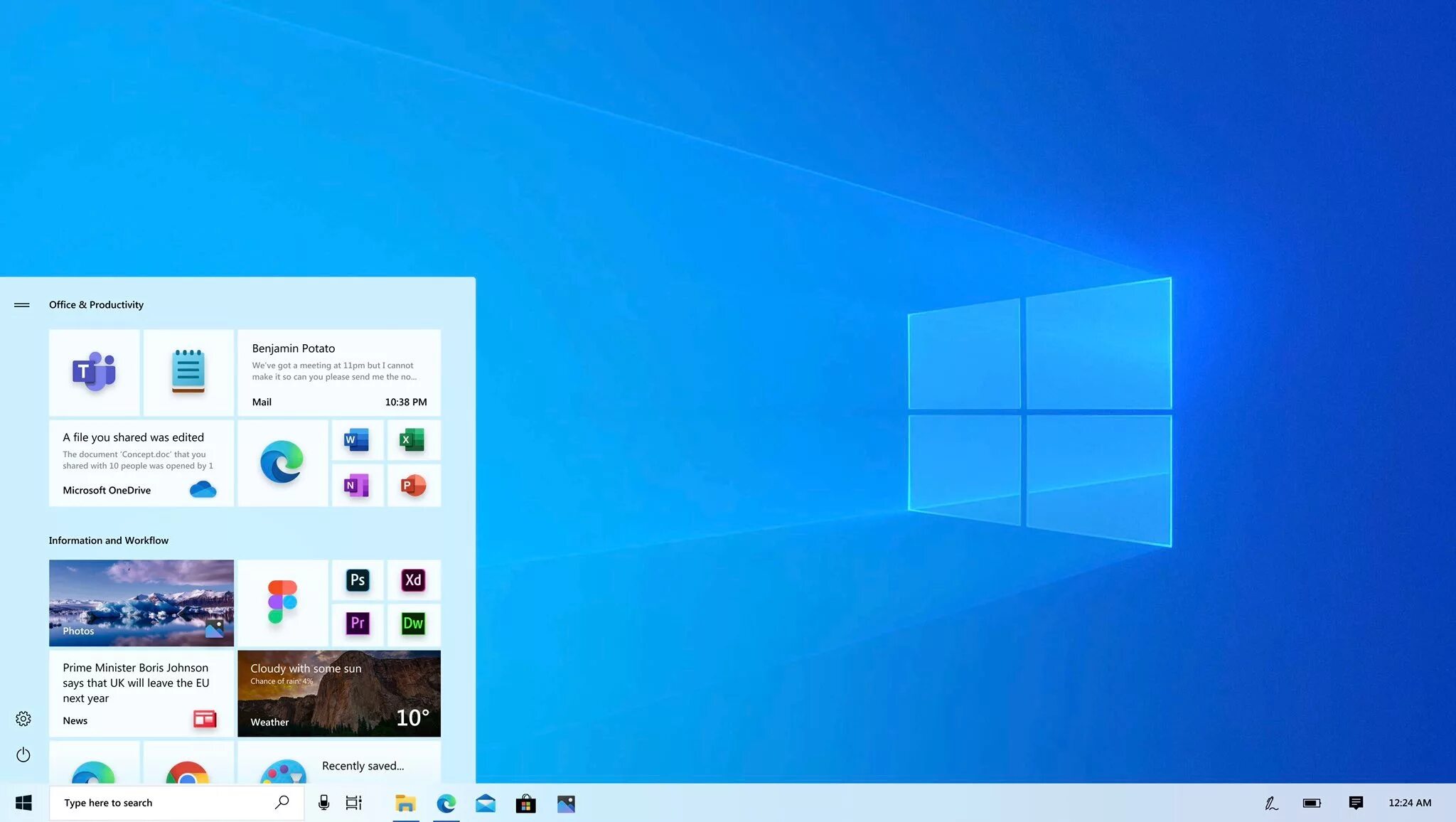The width and height of the screenshot is (1456, 822).
Task: Open Settings via the gear icon
Action: point(23,719)
